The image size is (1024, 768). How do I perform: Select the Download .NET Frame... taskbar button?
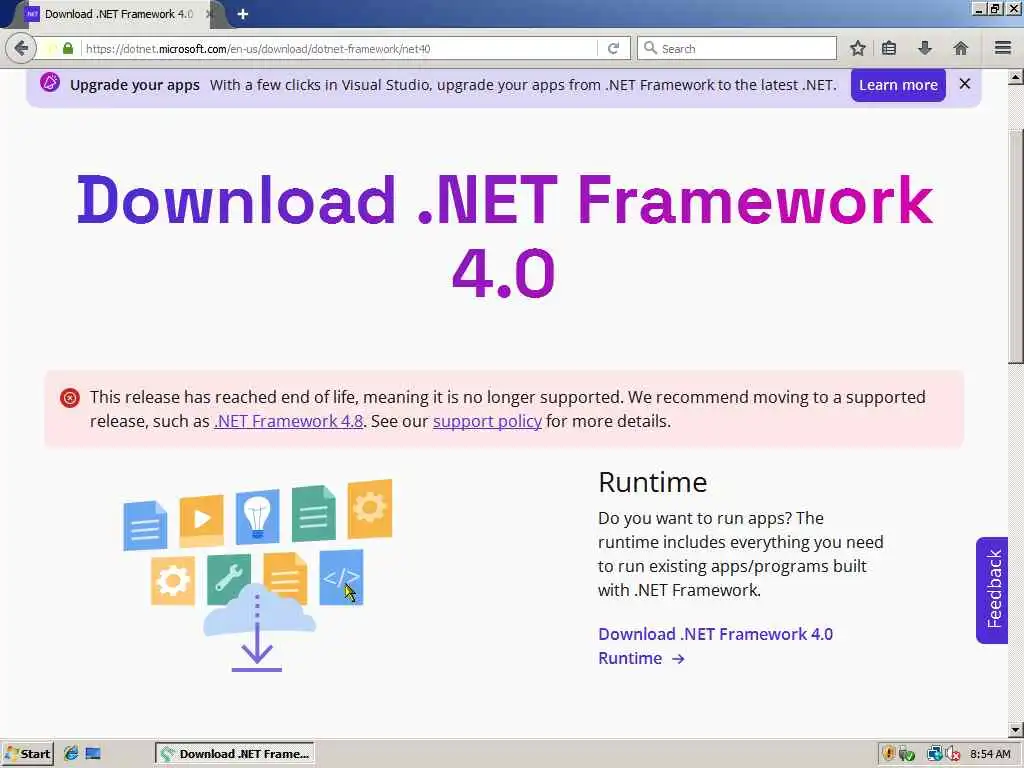click(235, 754)
